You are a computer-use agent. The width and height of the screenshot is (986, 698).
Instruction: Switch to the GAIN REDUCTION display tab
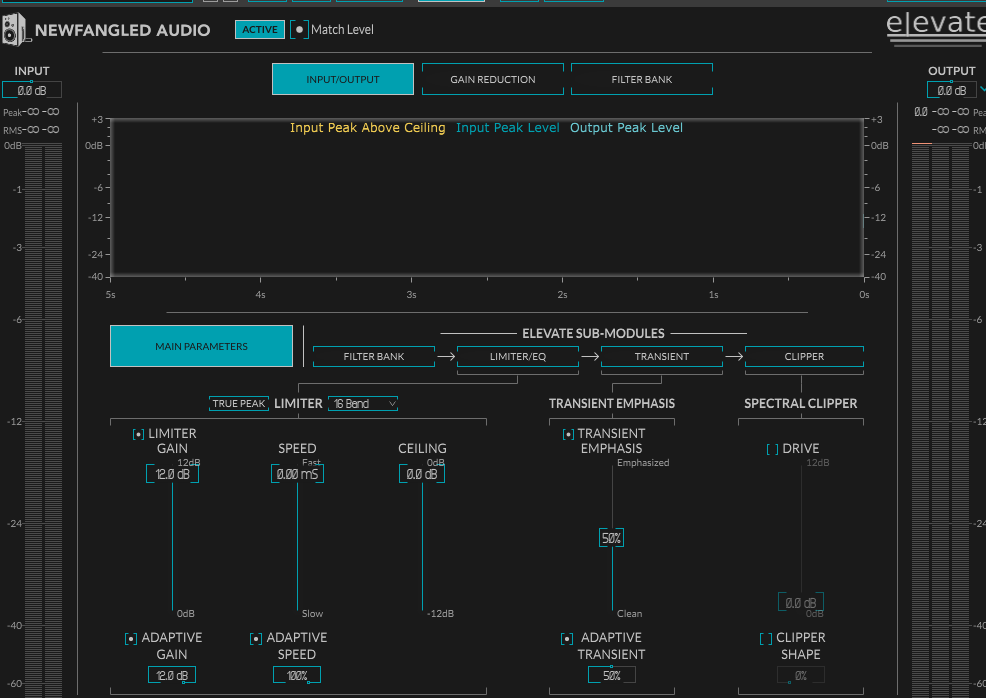492,79
